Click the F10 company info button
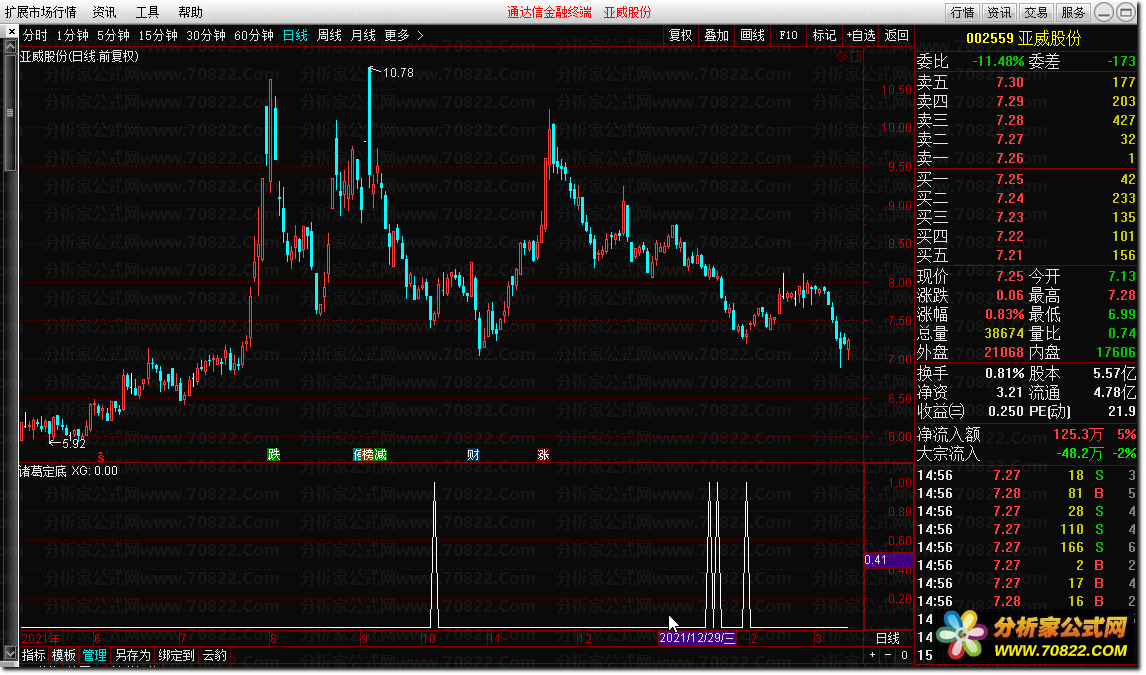Viewport: 1146px width, 675px height. pyautogui.click(x=788, y=35)
